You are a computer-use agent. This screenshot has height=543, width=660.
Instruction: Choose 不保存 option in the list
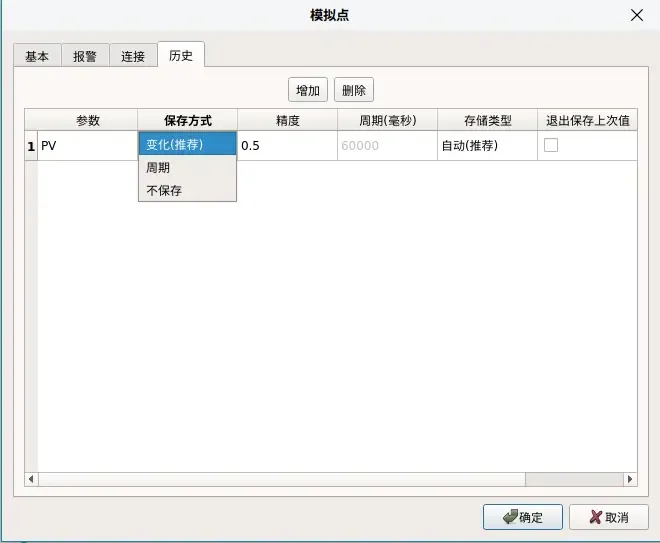[187, 190]
